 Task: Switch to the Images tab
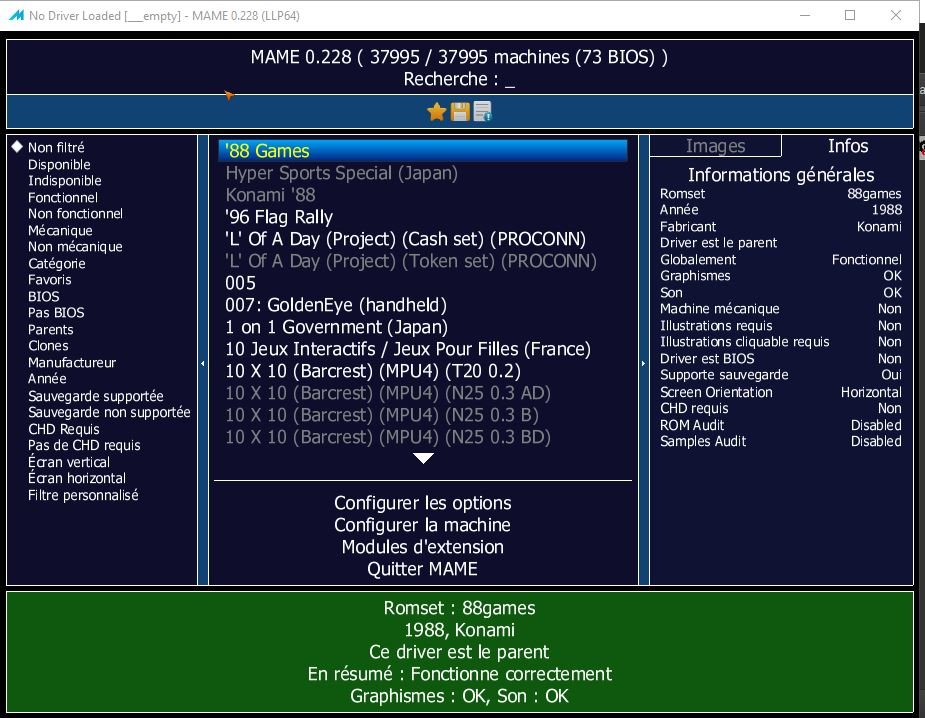pyautogui.click(x=715, y=146)
